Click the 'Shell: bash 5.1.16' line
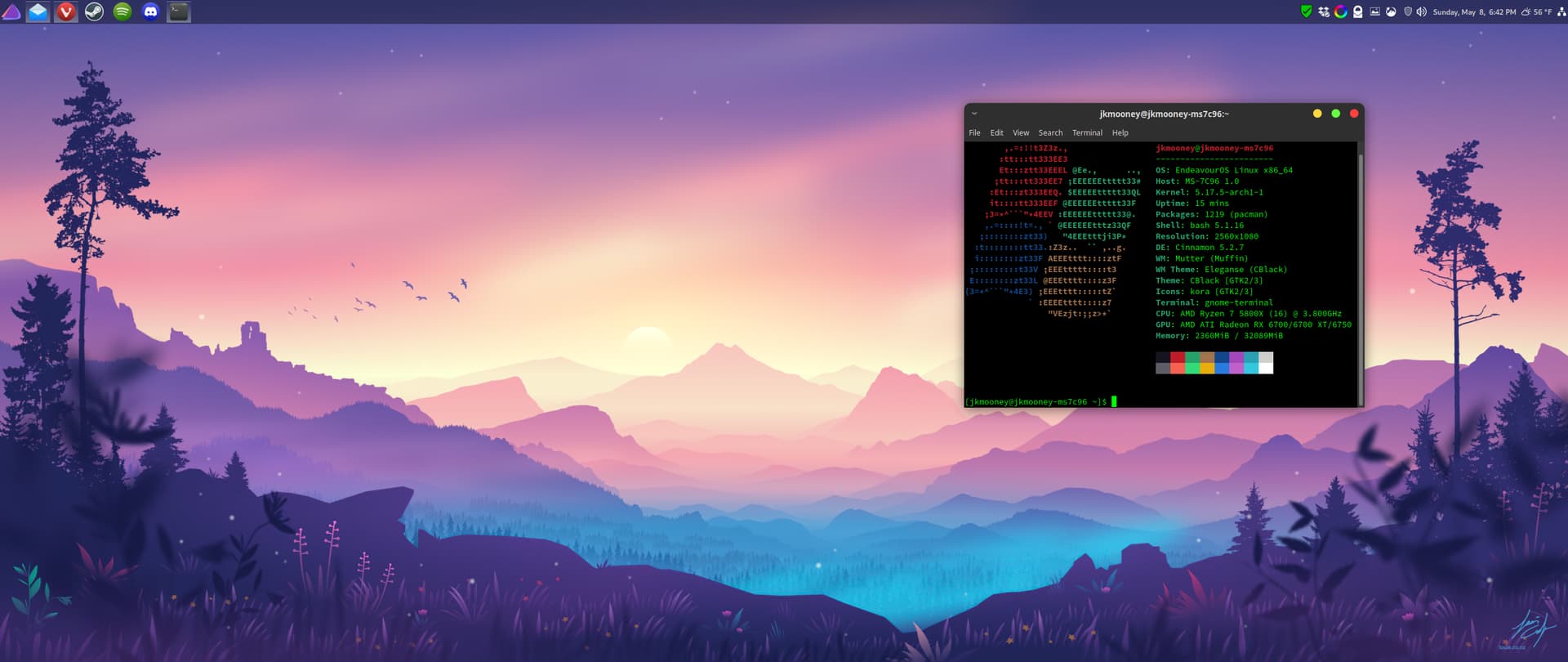This screenshot has height=662, width=1568. coord(1199,226)
